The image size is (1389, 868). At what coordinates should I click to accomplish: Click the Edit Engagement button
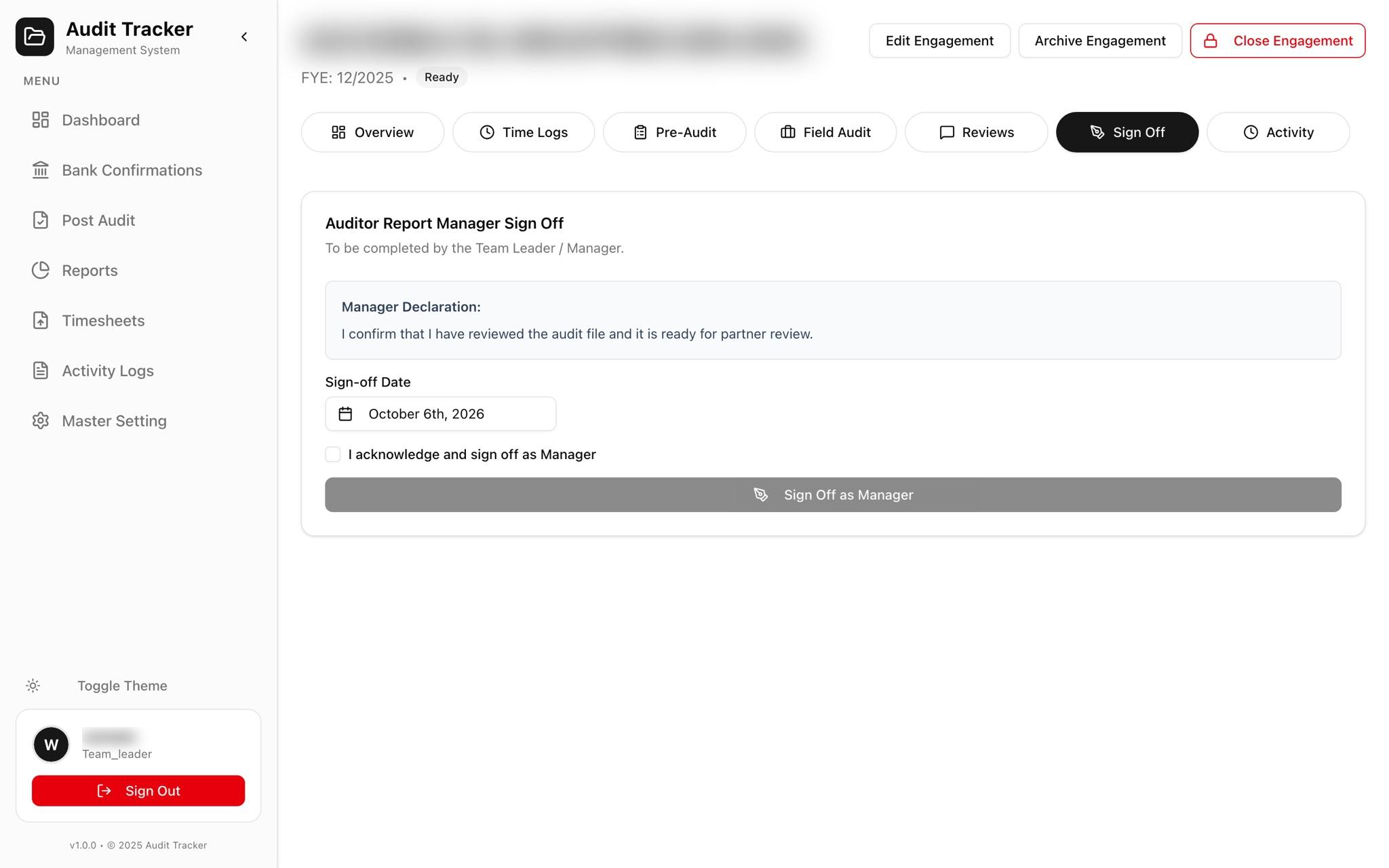point(939,41)
